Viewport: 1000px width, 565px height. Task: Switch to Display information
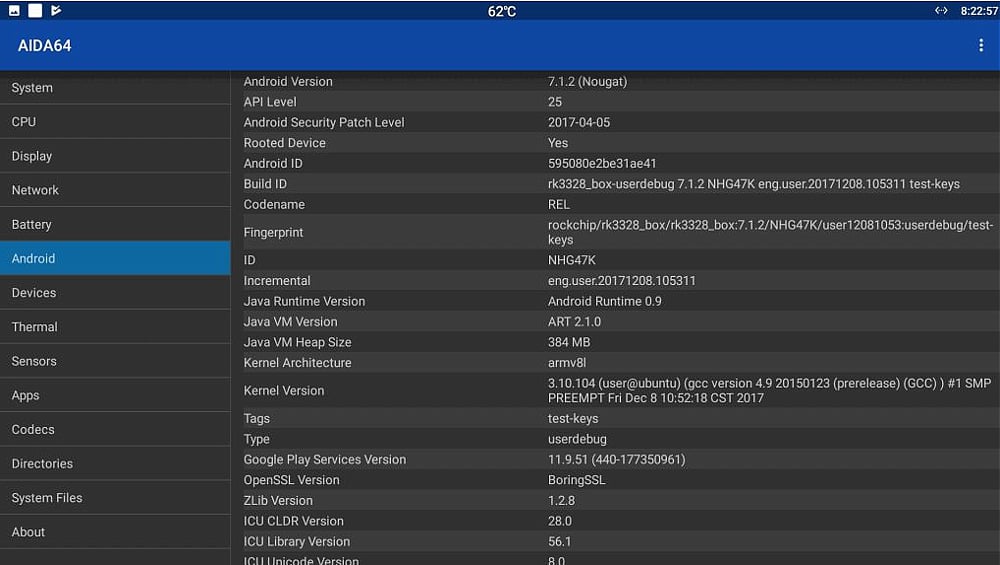pyautogui.click(x=115, y=156)
